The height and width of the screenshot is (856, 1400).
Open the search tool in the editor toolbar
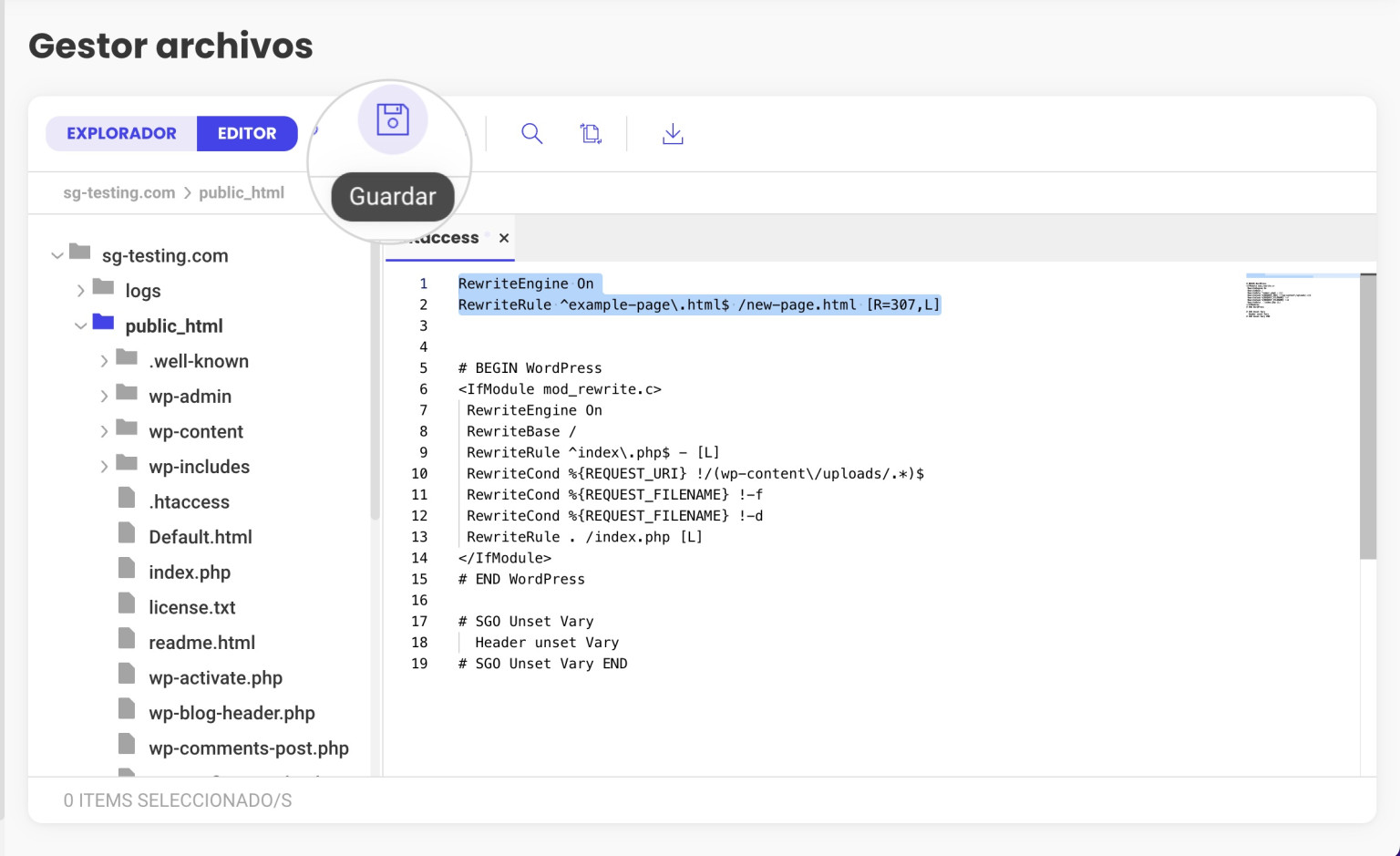pos(531,134)
